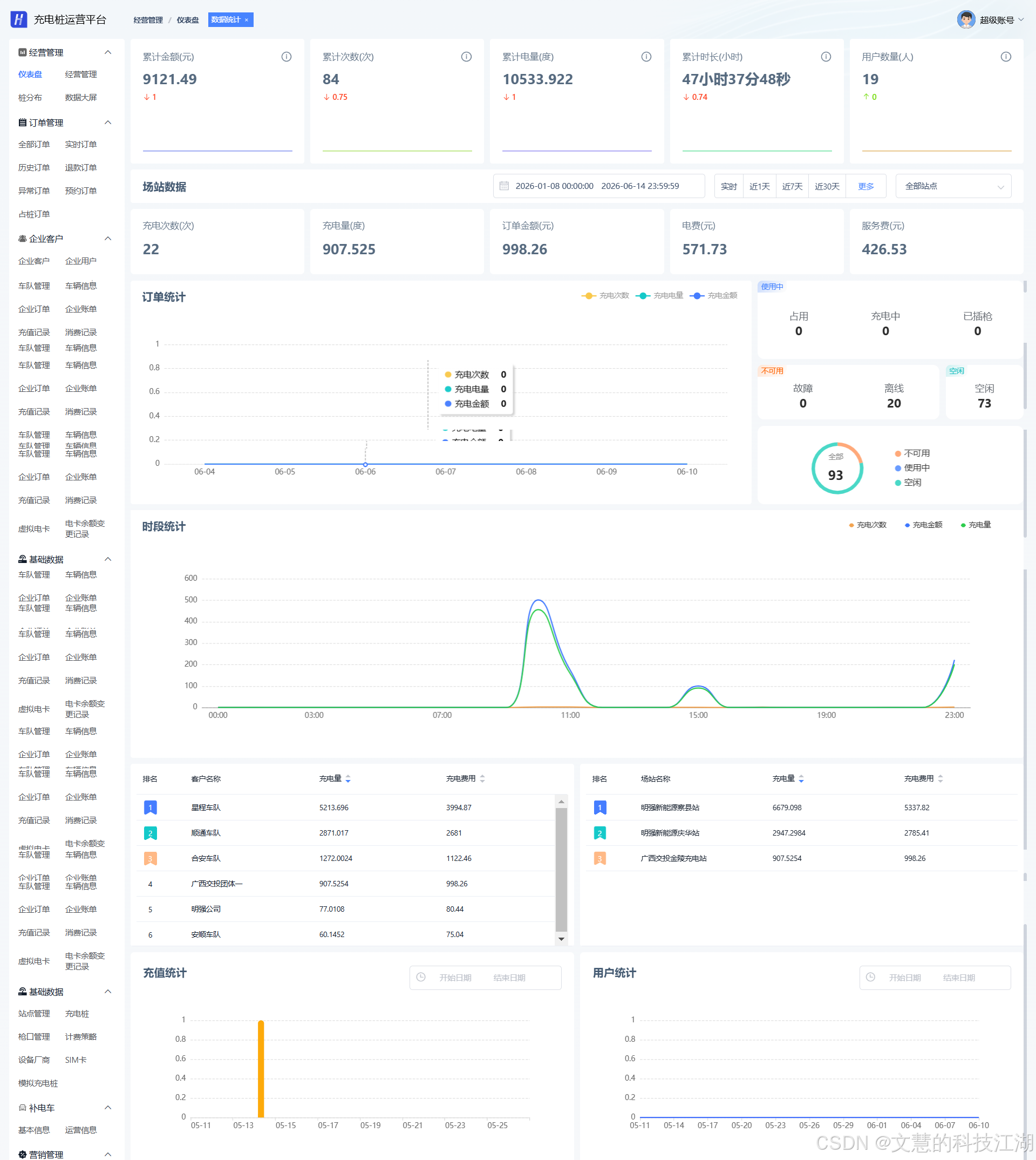The image size is (1036, 1160).
Task: Toggle 充电金额 legend in 时段统计 chart
Action: 923,525
